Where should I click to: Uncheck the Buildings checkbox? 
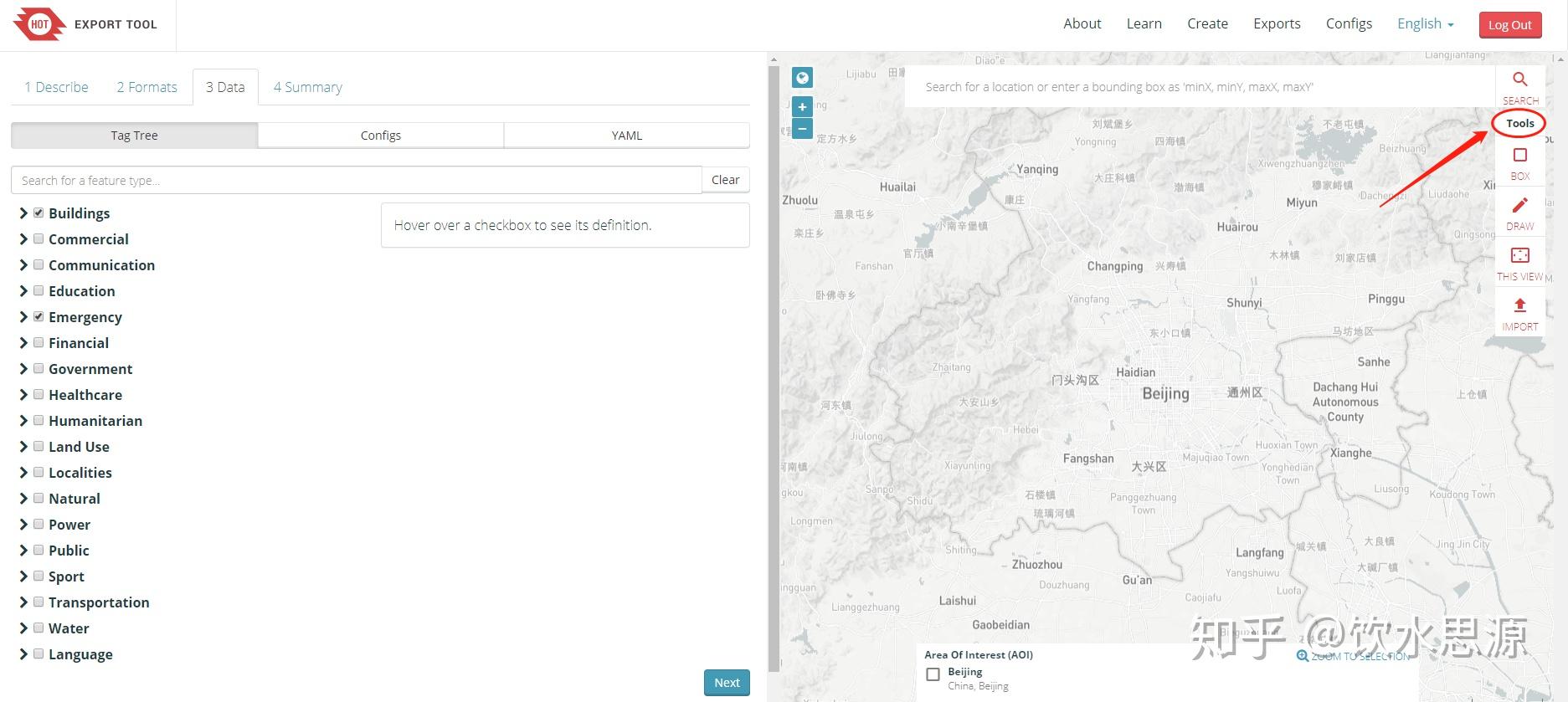click(x=39, y=213)
